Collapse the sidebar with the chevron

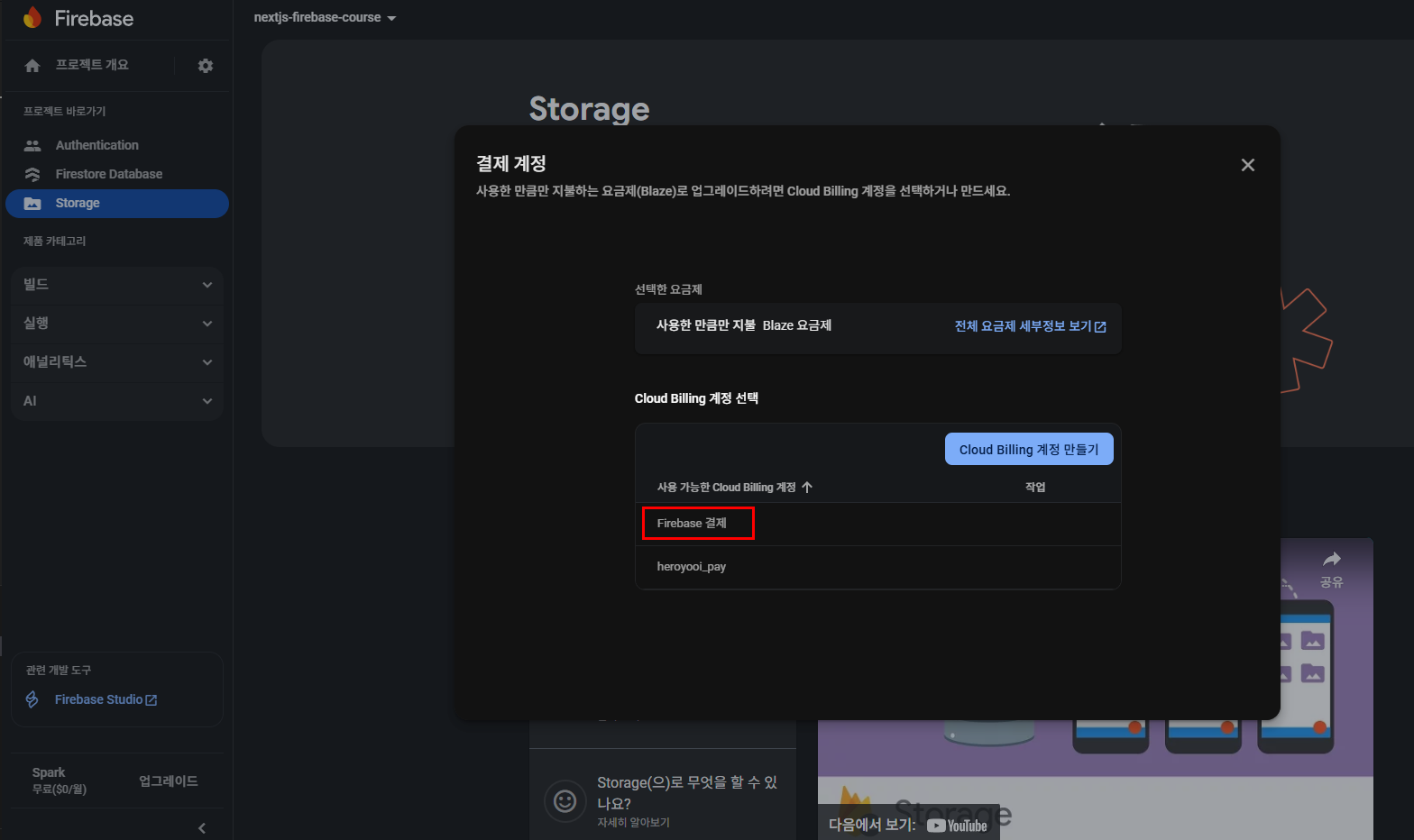pos(202,828)
